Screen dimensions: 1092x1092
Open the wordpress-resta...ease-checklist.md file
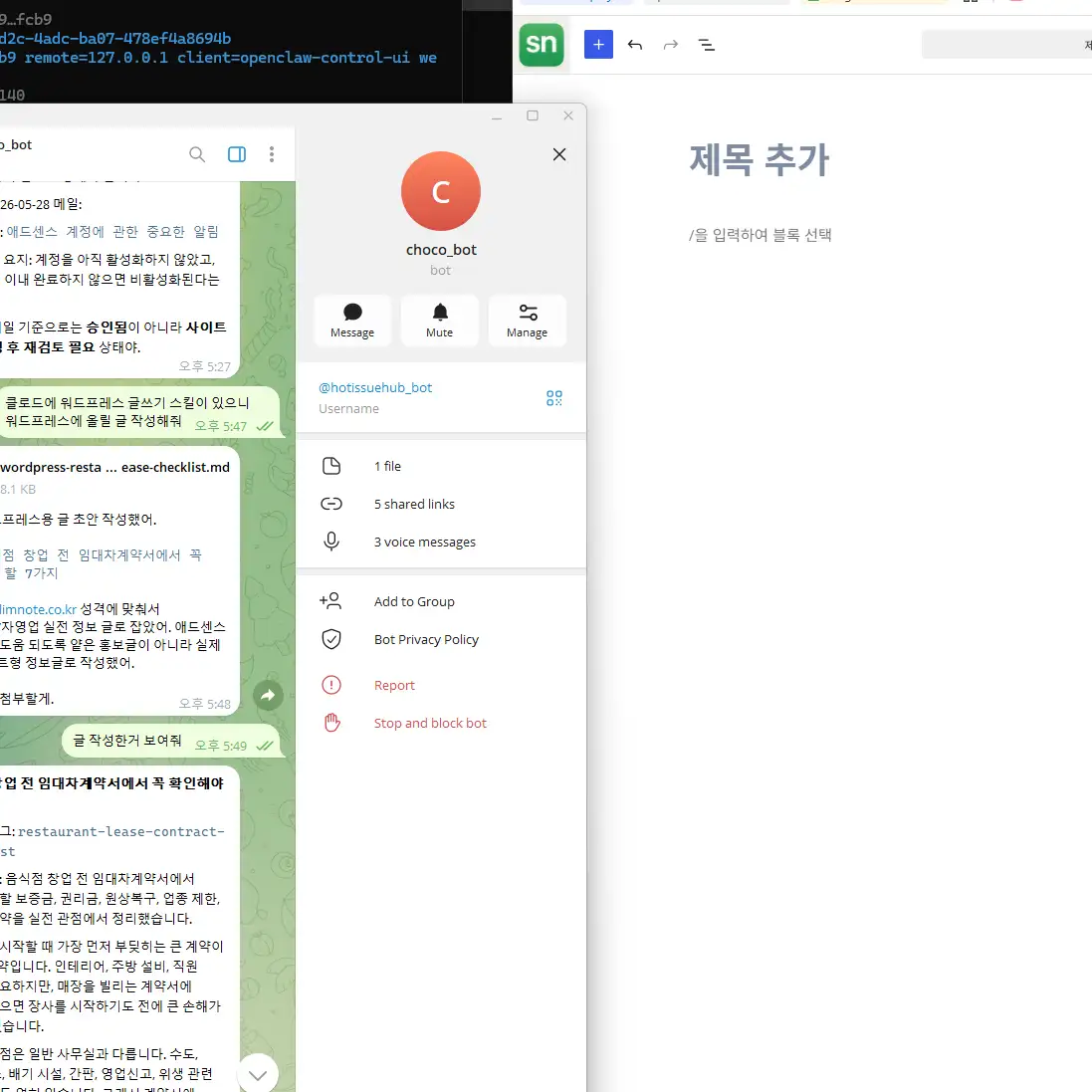tap(114, 467)
